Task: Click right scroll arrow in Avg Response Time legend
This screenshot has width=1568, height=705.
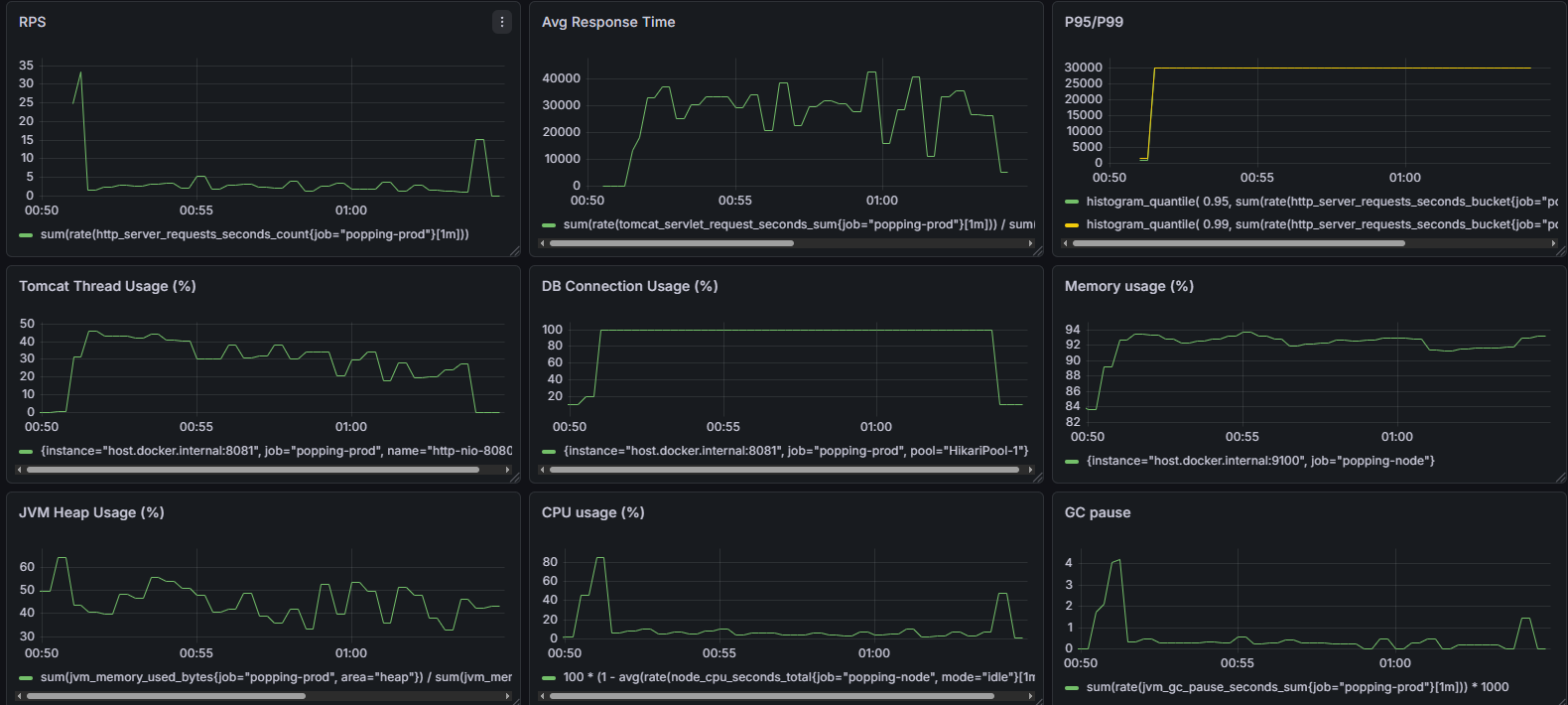Action: (x=1030, y=243)
